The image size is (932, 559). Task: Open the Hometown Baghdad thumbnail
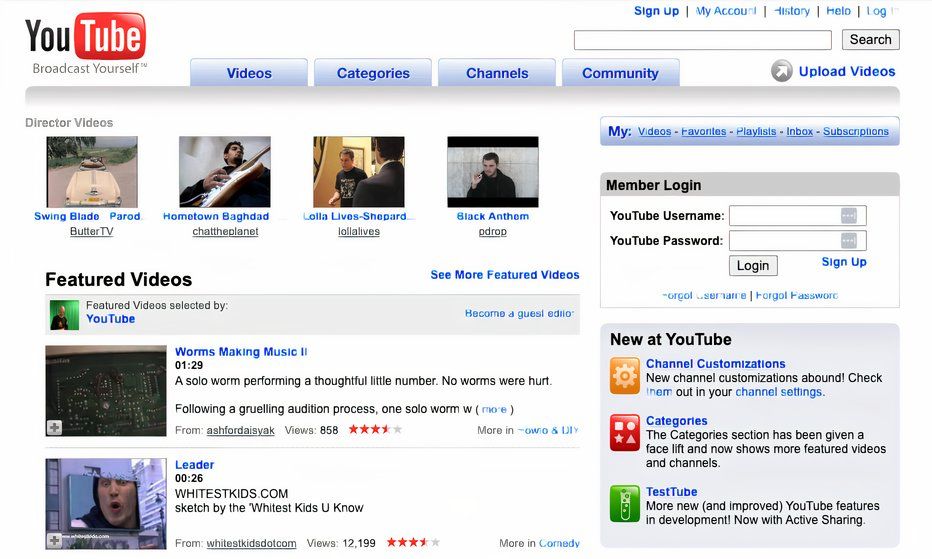[x=225, y=172]
